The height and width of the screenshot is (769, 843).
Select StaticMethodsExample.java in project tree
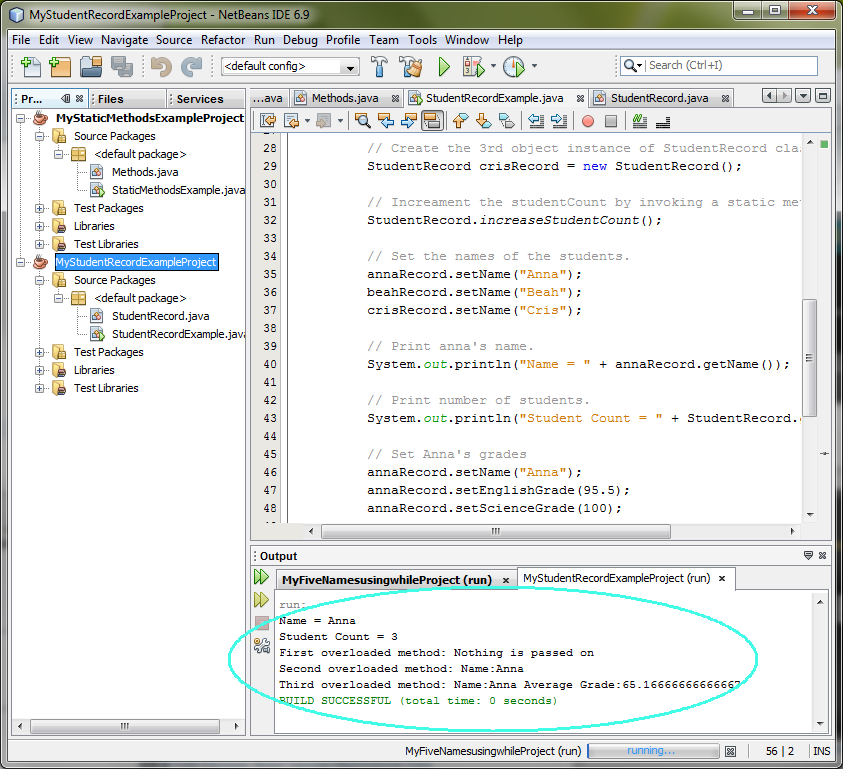(x=178, y=190)
